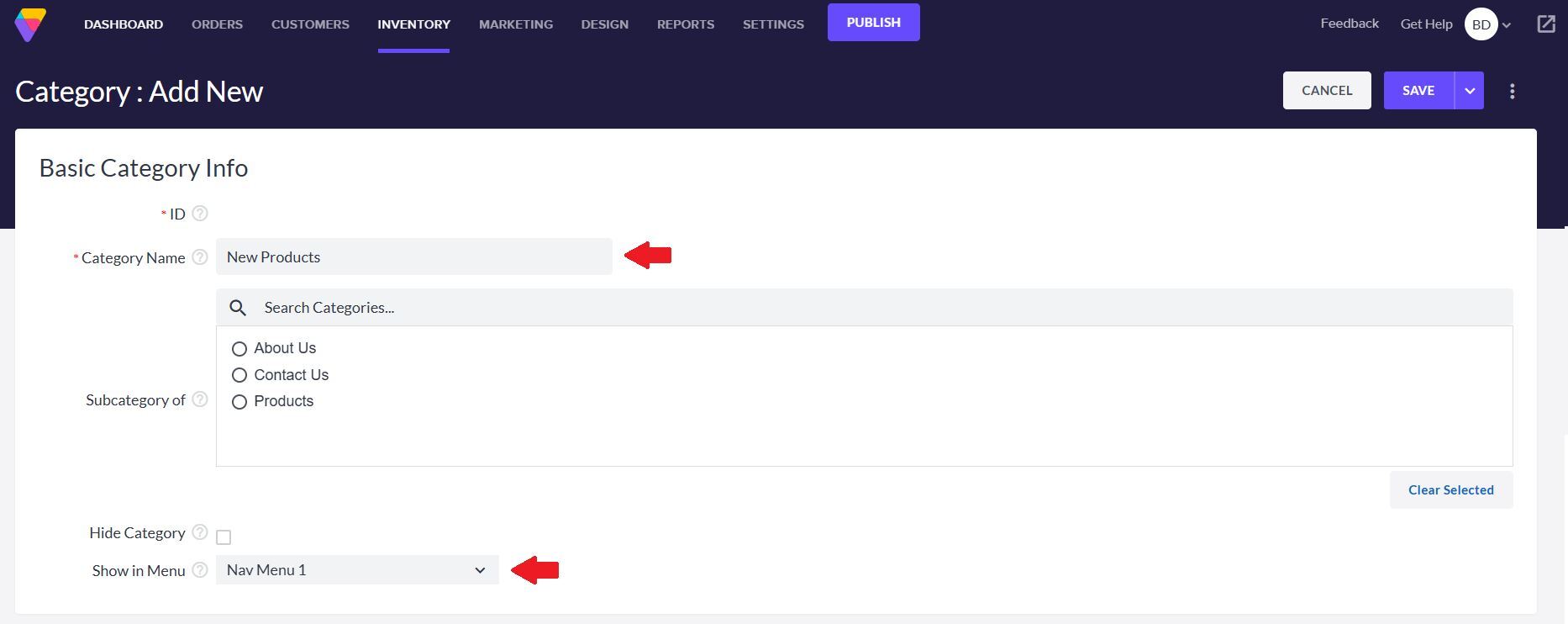Click the Hide Category help icon
This screenshot has height=624, width=1568.
click(x=199, y=532)
